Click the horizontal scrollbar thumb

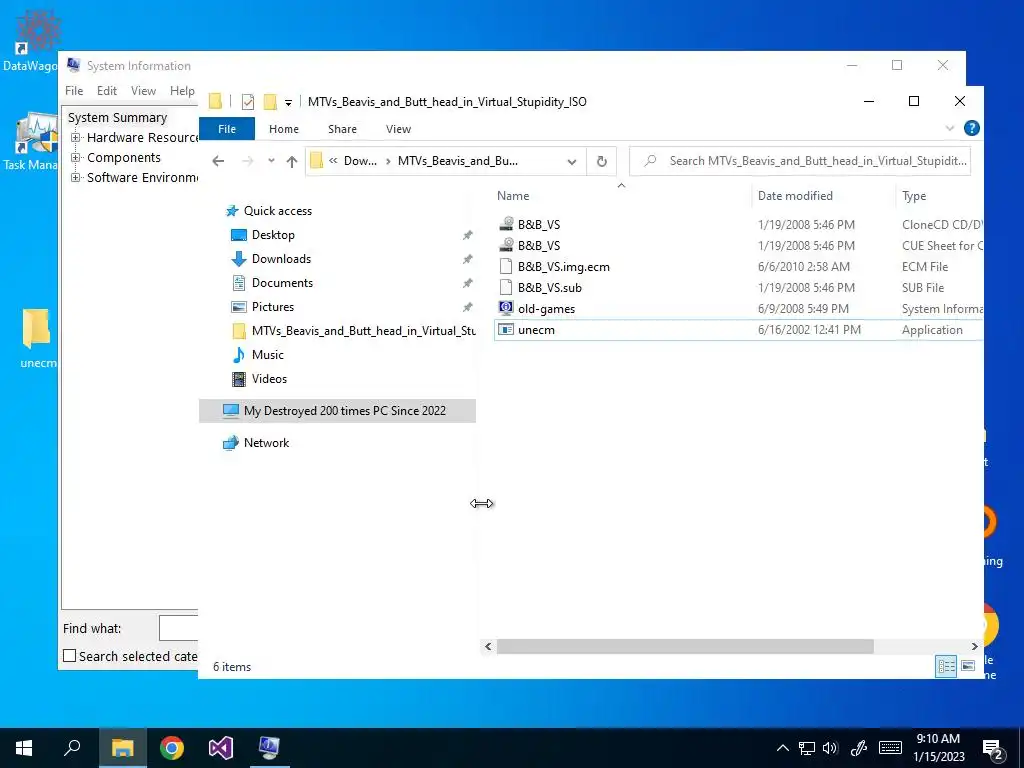coord(684,646)
